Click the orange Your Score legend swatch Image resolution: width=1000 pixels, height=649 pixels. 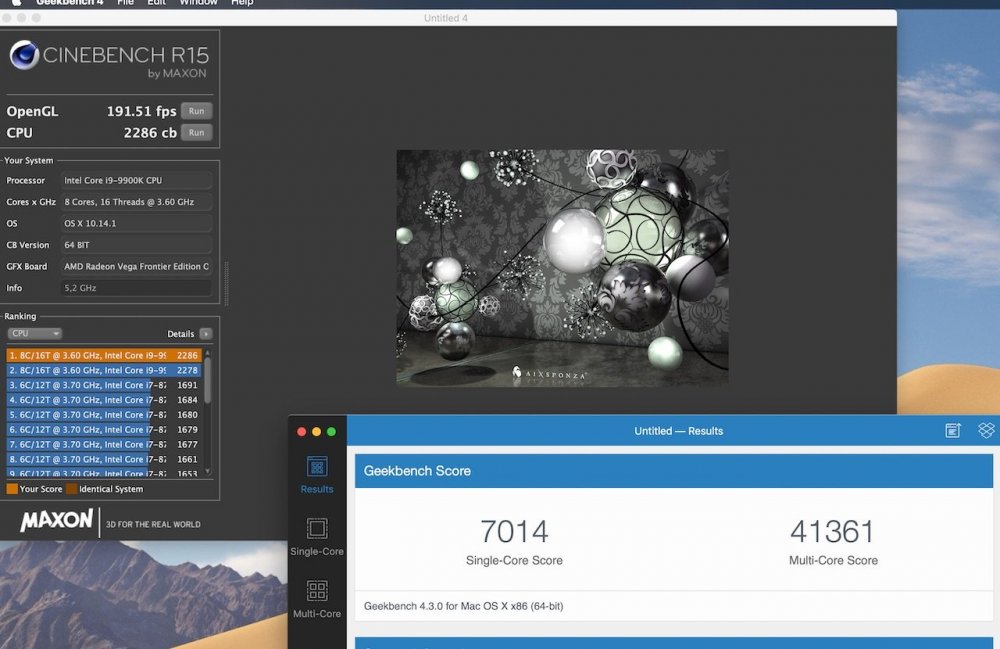coord(11,489)
